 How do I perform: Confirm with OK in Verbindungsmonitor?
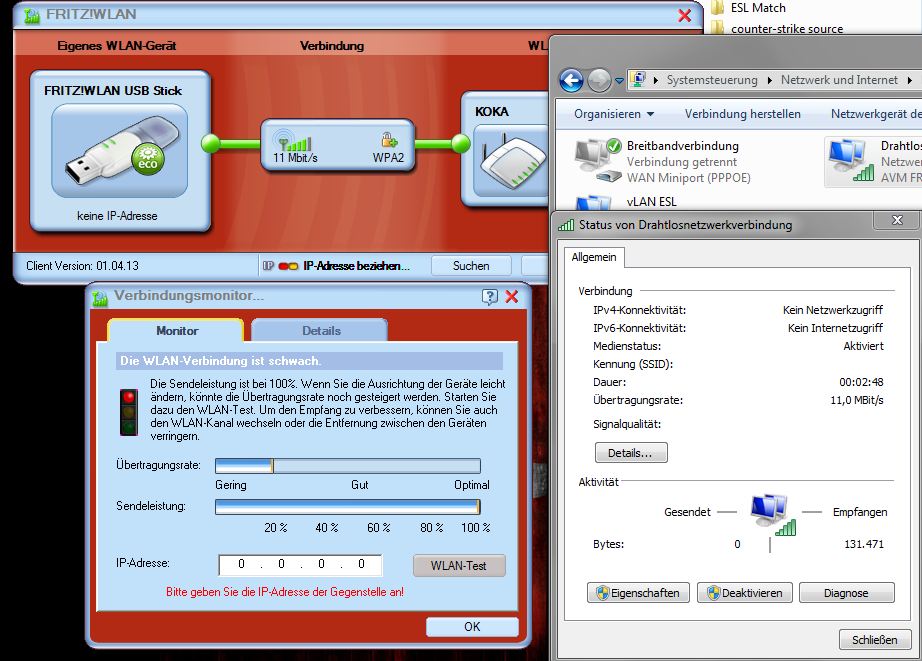coord(472,627)
